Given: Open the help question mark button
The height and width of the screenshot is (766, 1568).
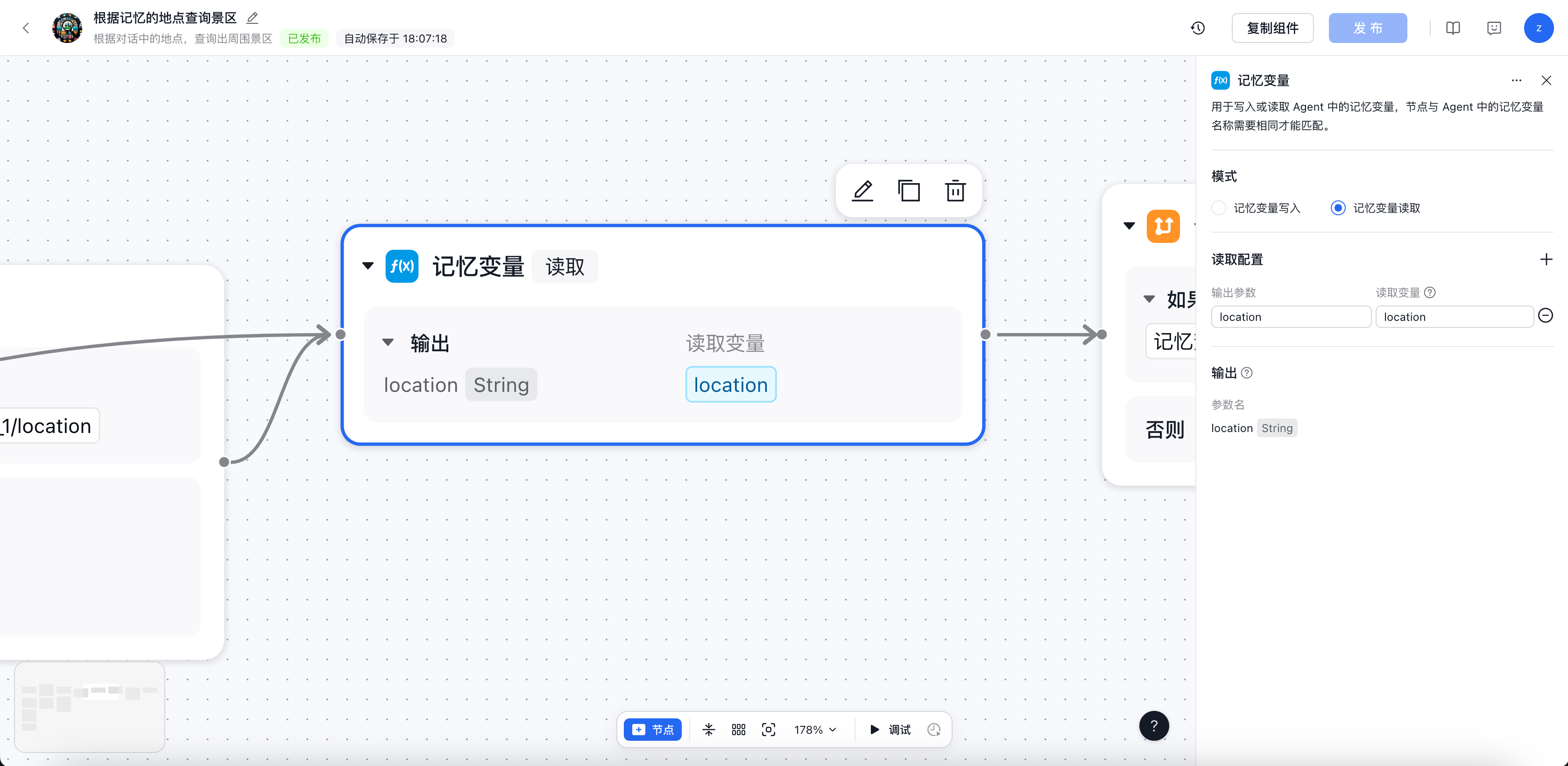Looking at the screenshot, I should point(1153,726).
